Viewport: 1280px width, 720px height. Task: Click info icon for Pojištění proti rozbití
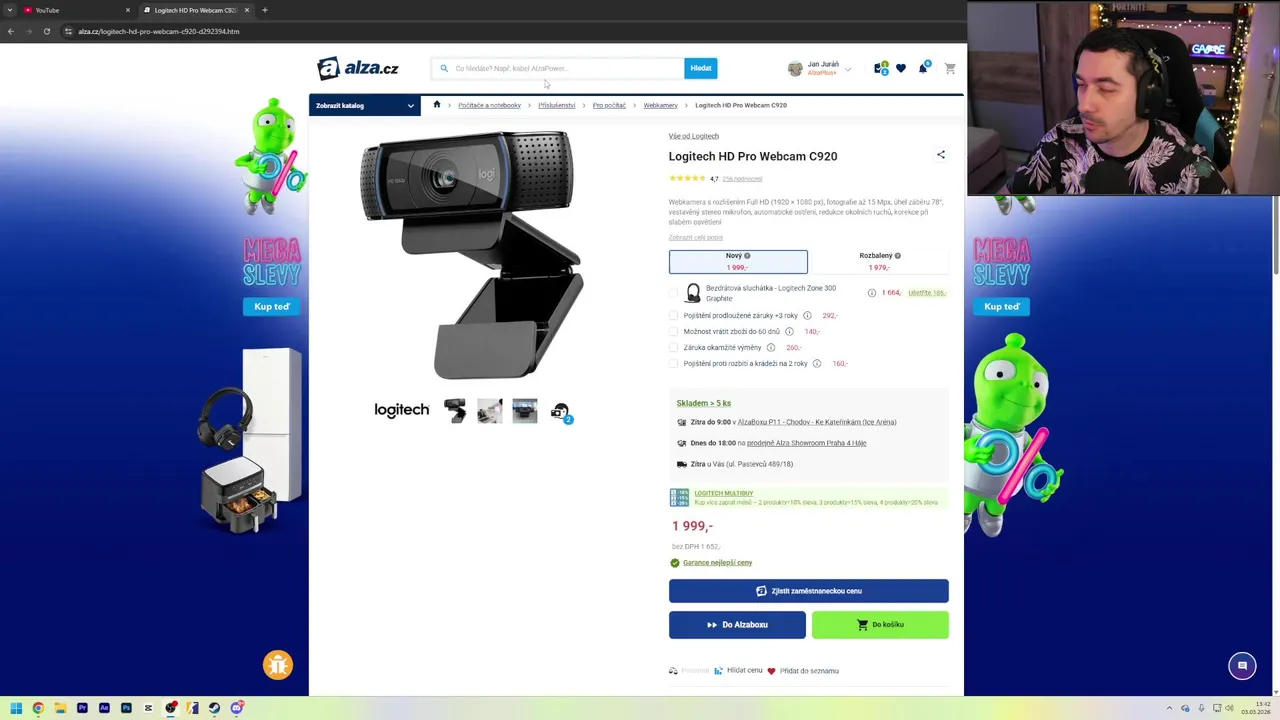pos(817,364)
